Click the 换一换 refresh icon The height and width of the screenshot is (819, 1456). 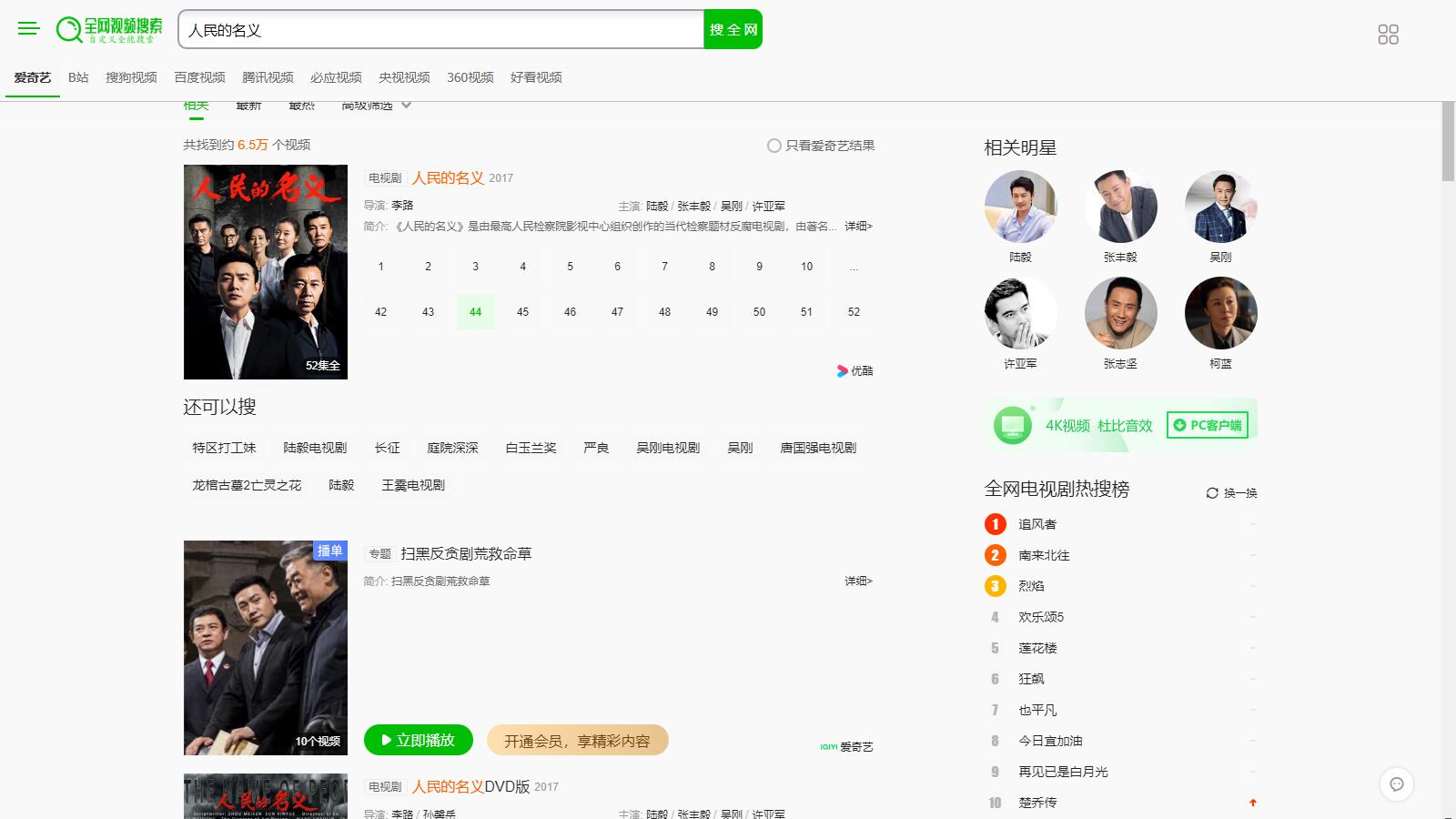(1212, 493)
